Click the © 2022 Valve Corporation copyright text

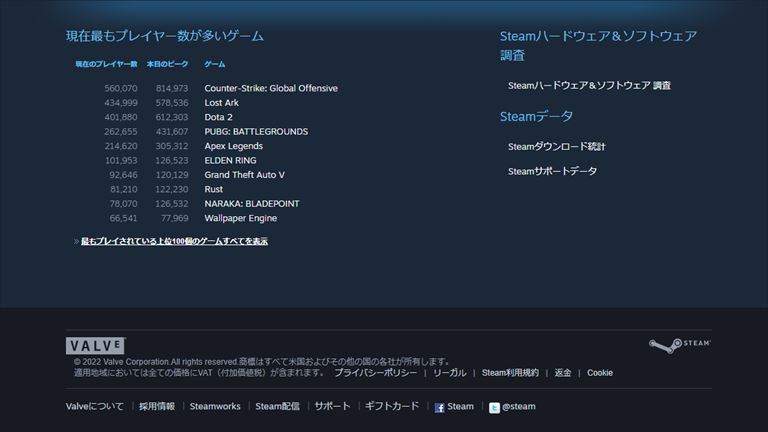pyautogui.click(x=262, y=362)
